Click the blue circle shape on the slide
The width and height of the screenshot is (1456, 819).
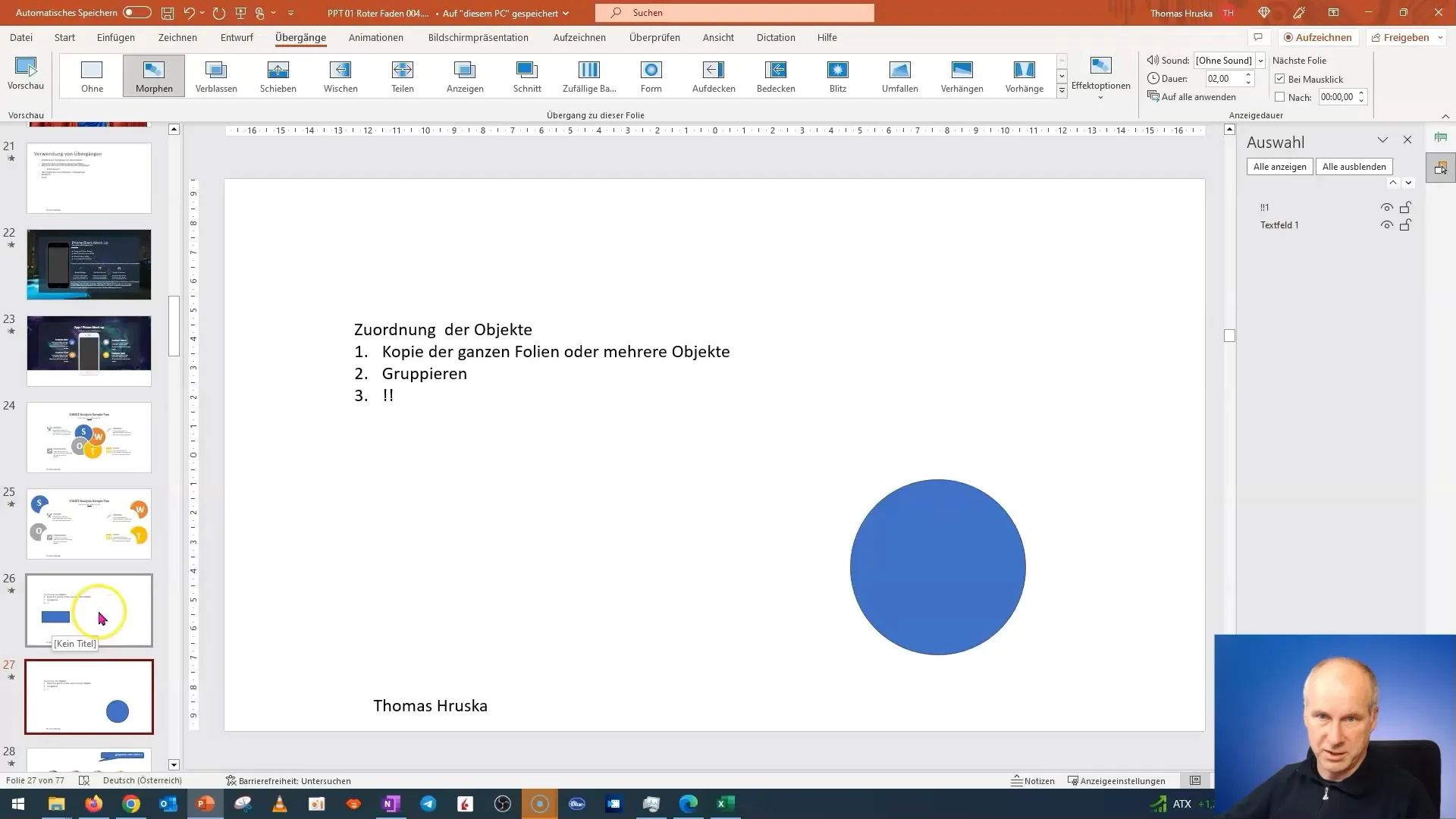[x=938, y=567]
